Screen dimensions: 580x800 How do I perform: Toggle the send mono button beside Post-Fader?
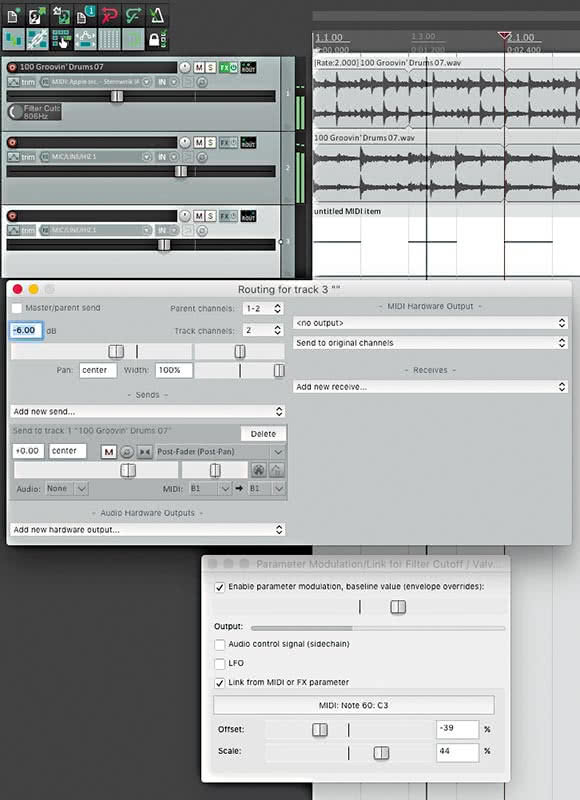click(x=145, y=452)
